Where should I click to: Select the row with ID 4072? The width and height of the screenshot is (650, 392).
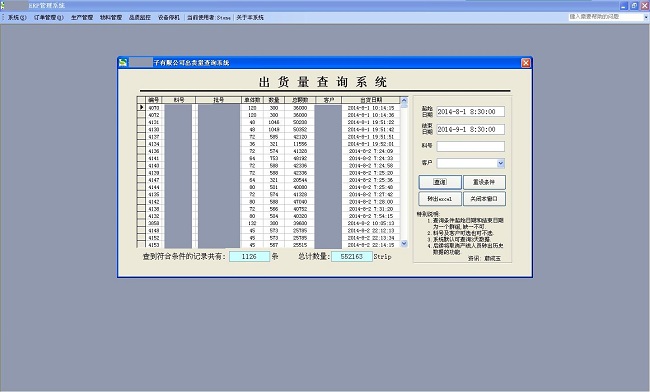(x=269, y=115)
